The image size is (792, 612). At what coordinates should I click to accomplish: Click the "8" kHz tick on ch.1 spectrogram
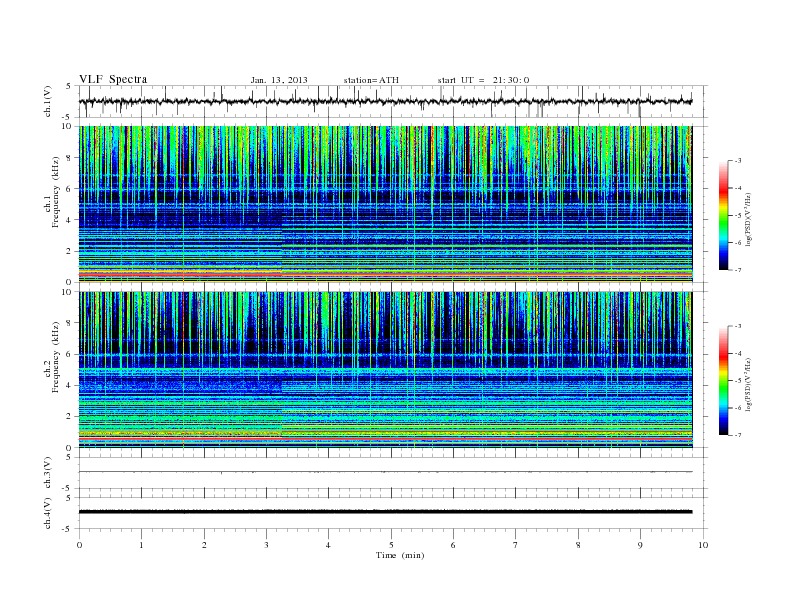[69, 158]
